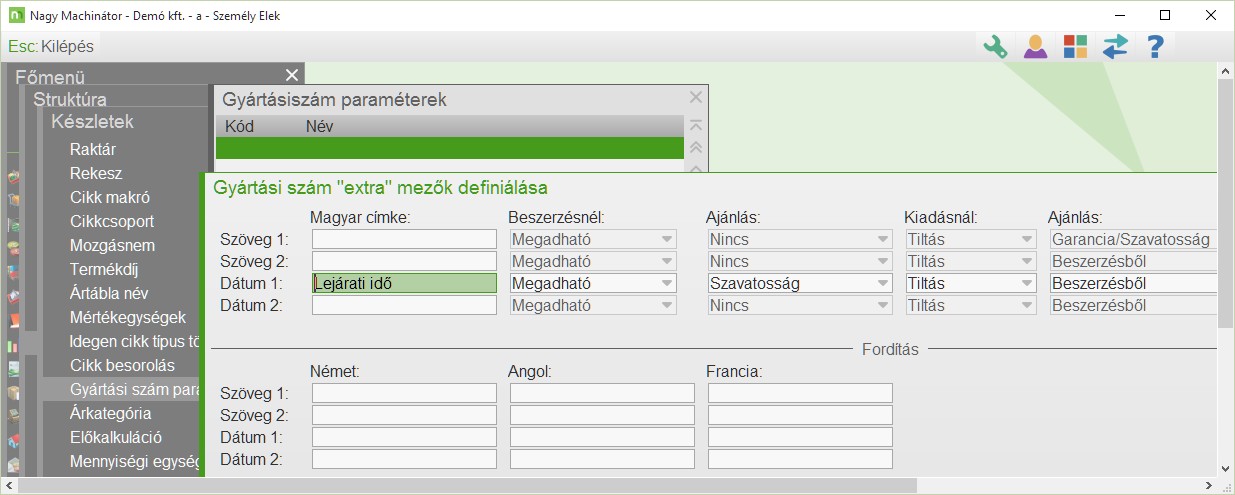Image resolution: width=1235 pixels, height=495 pixels.
Task: Page up with the double chevron icon
Action: click(696, 148)
